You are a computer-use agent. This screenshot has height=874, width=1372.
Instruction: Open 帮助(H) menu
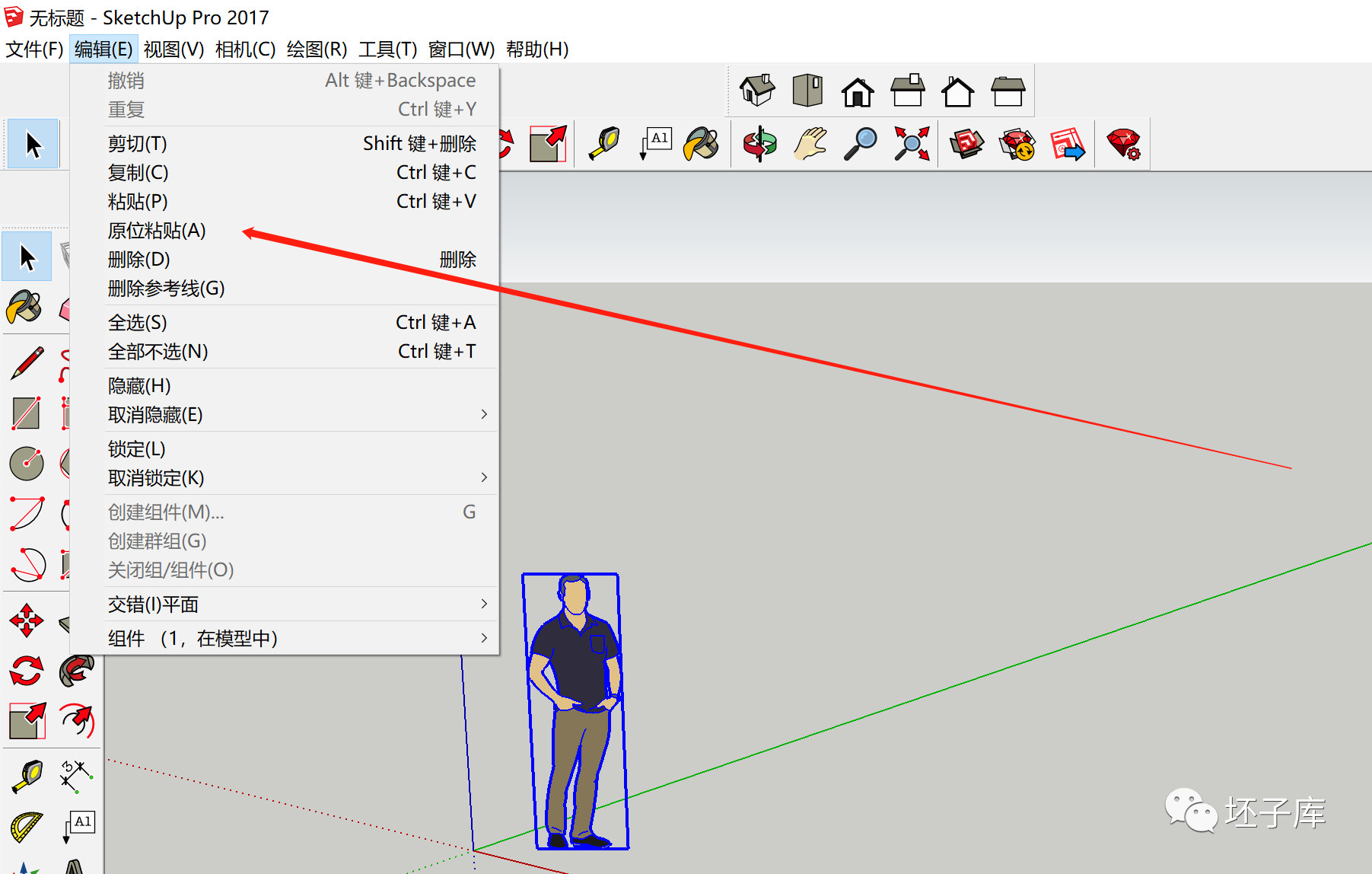[x=537, y=49]
